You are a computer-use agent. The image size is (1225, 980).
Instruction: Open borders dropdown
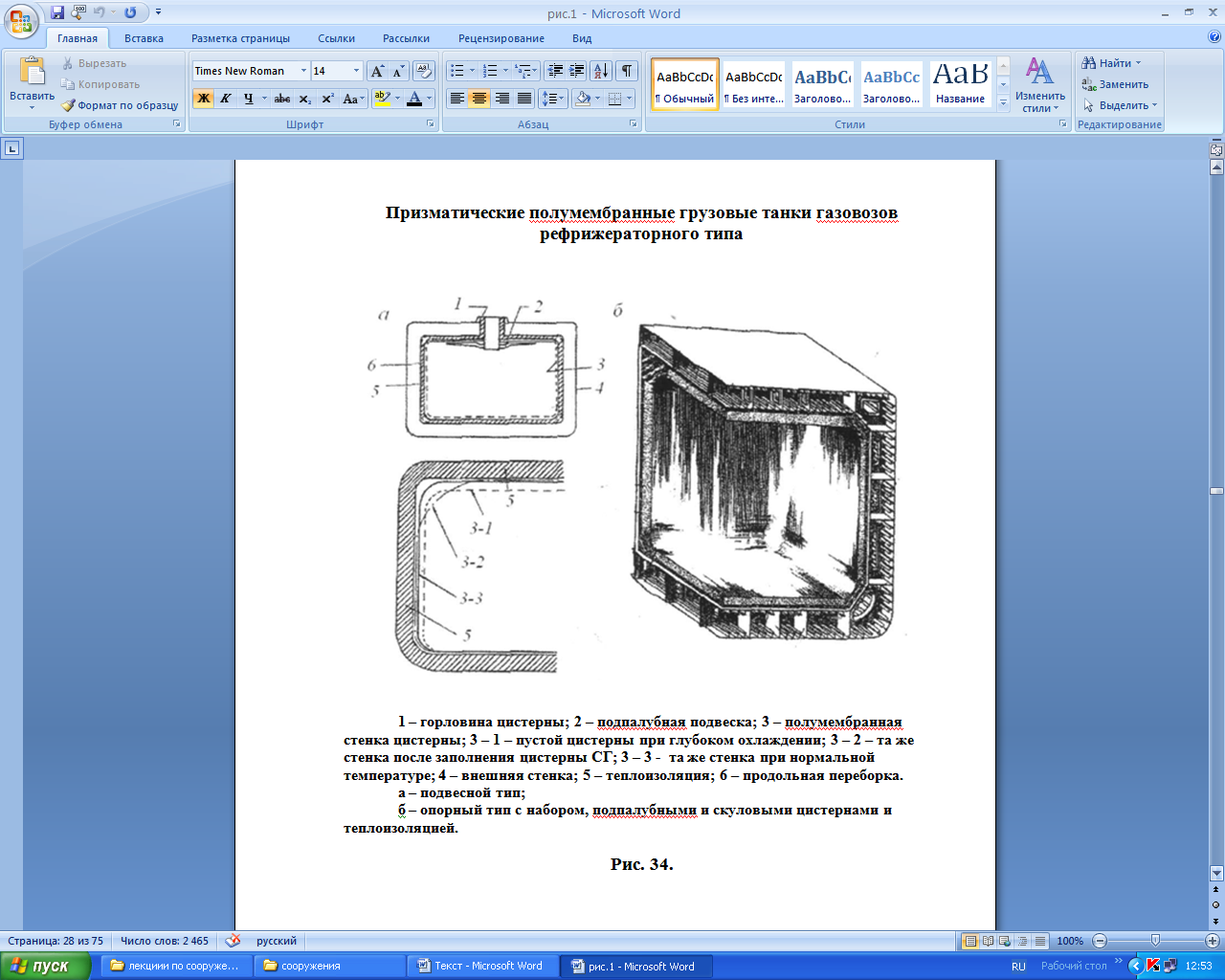click(x=630, y=99)
